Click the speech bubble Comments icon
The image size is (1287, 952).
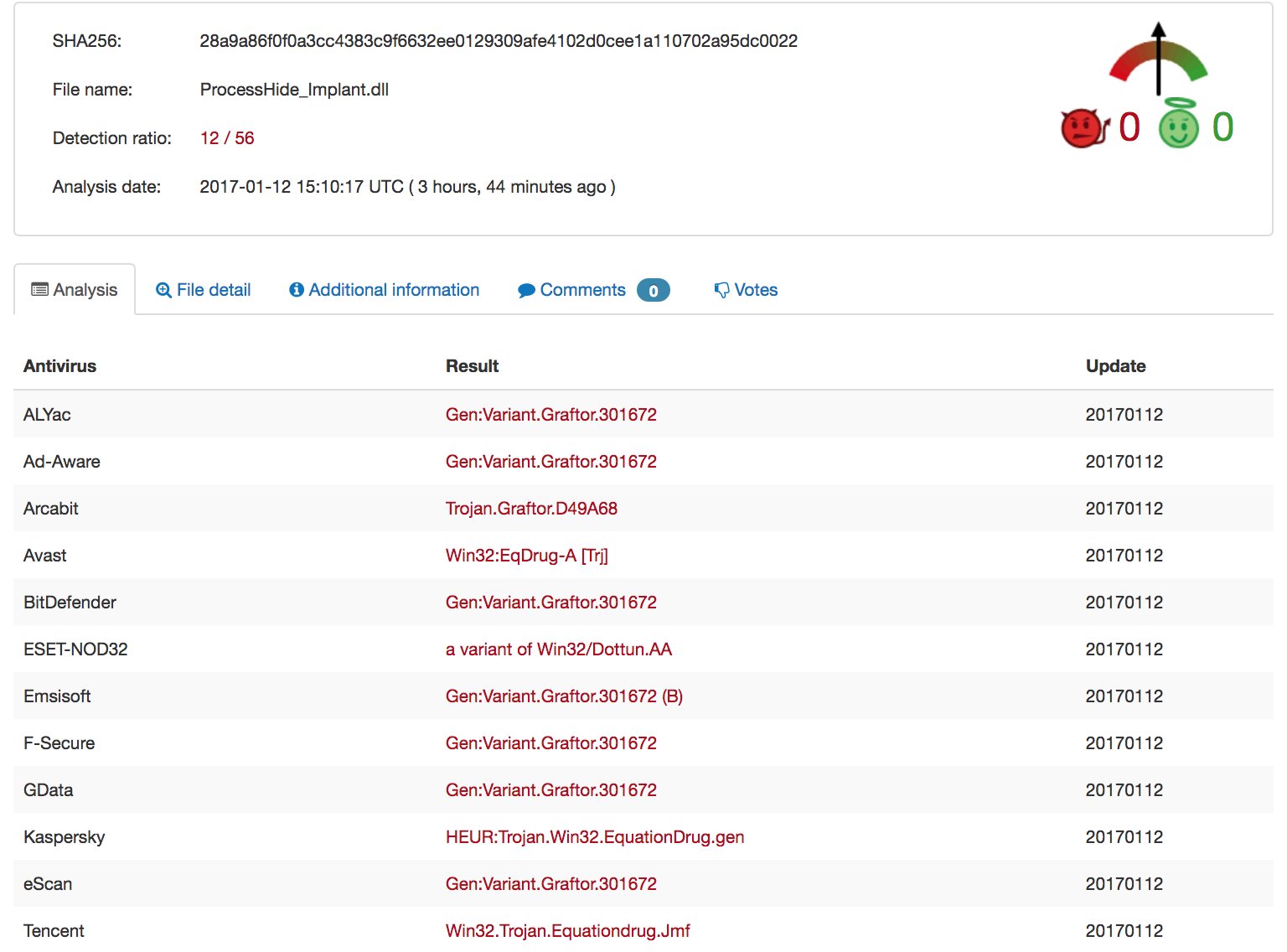point(526,291)
